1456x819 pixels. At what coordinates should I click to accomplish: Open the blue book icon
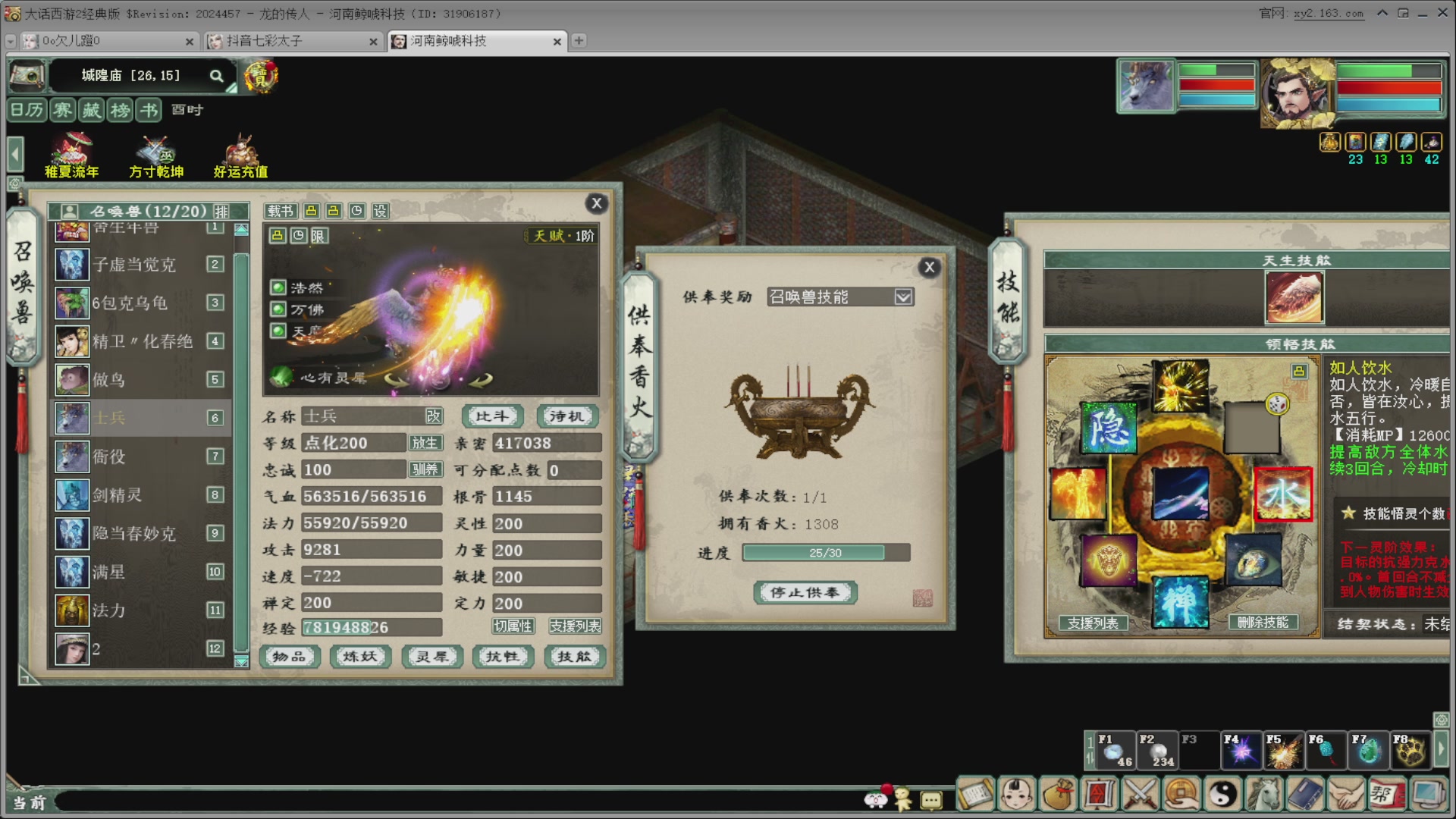pyautogui.click(x=1304, y=794)
